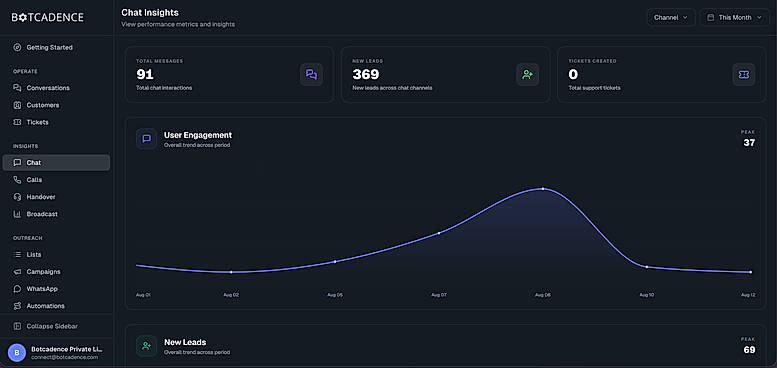Click the Calls phone icon

[x=17, y=180]
